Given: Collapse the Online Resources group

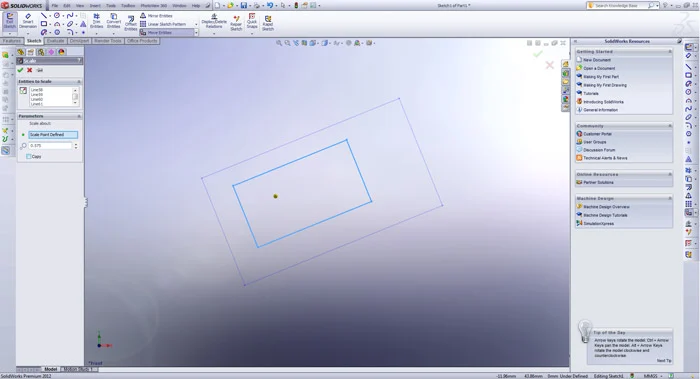Looking at the screenshot, I should point(669,175).
